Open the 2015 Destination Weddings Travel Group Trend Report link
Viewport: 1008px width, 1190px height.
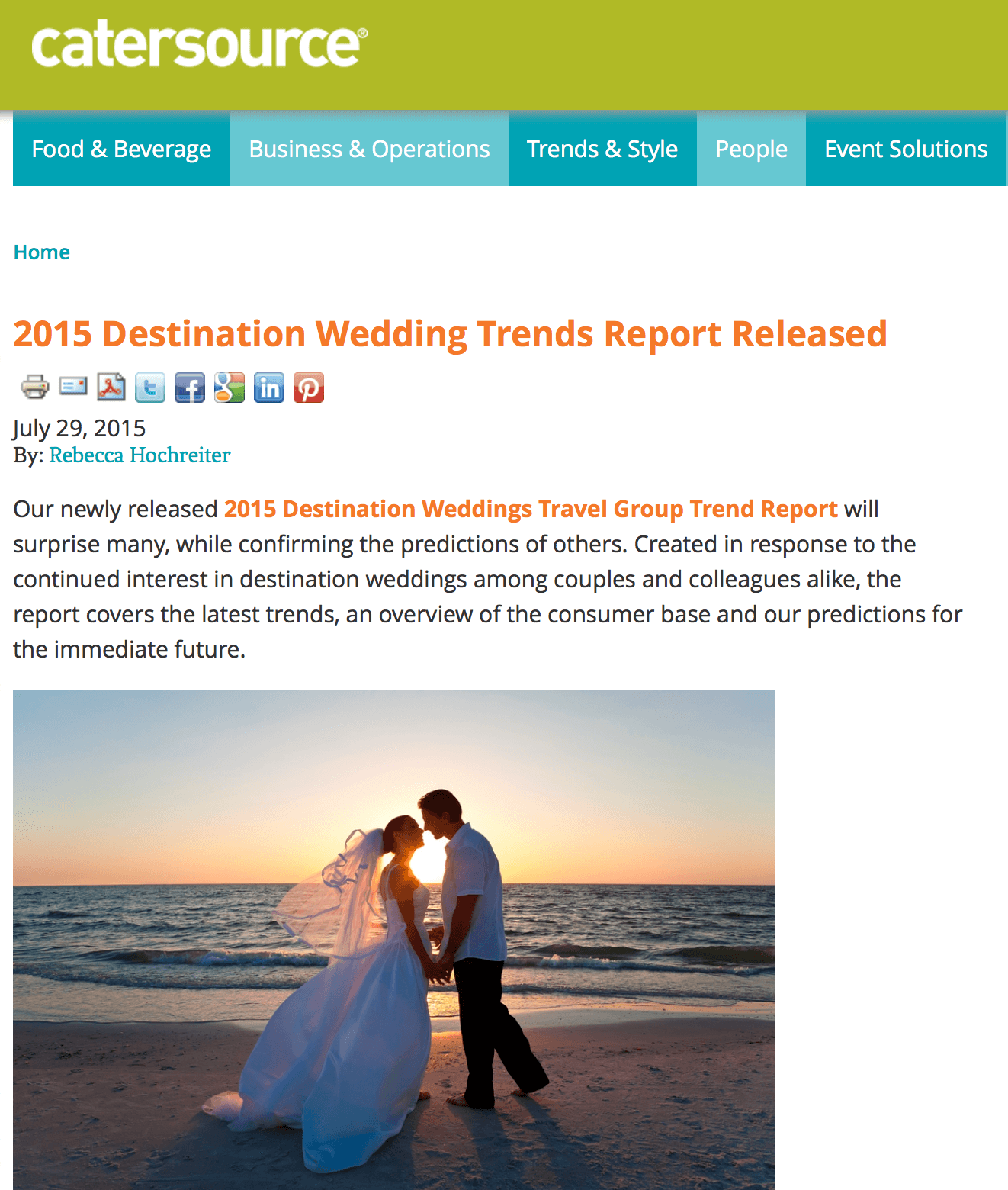531,509
